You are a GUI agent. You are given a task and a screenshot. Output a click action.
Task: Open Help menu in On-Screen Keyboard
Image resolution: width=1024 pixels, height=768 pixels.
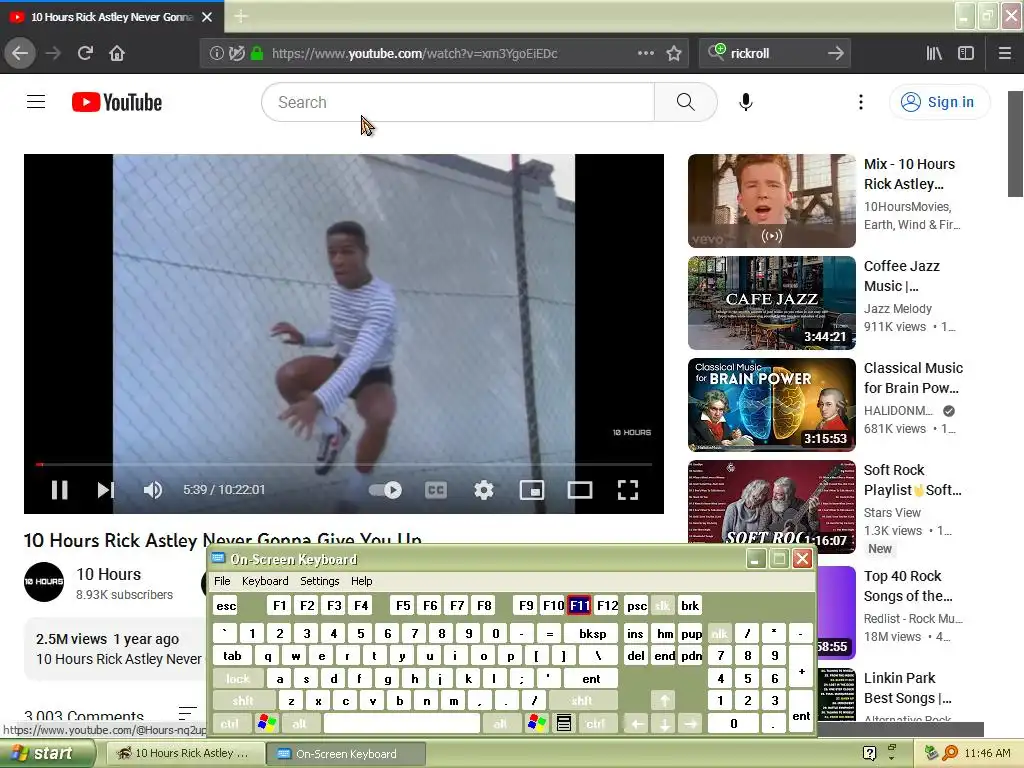[361, 581]
